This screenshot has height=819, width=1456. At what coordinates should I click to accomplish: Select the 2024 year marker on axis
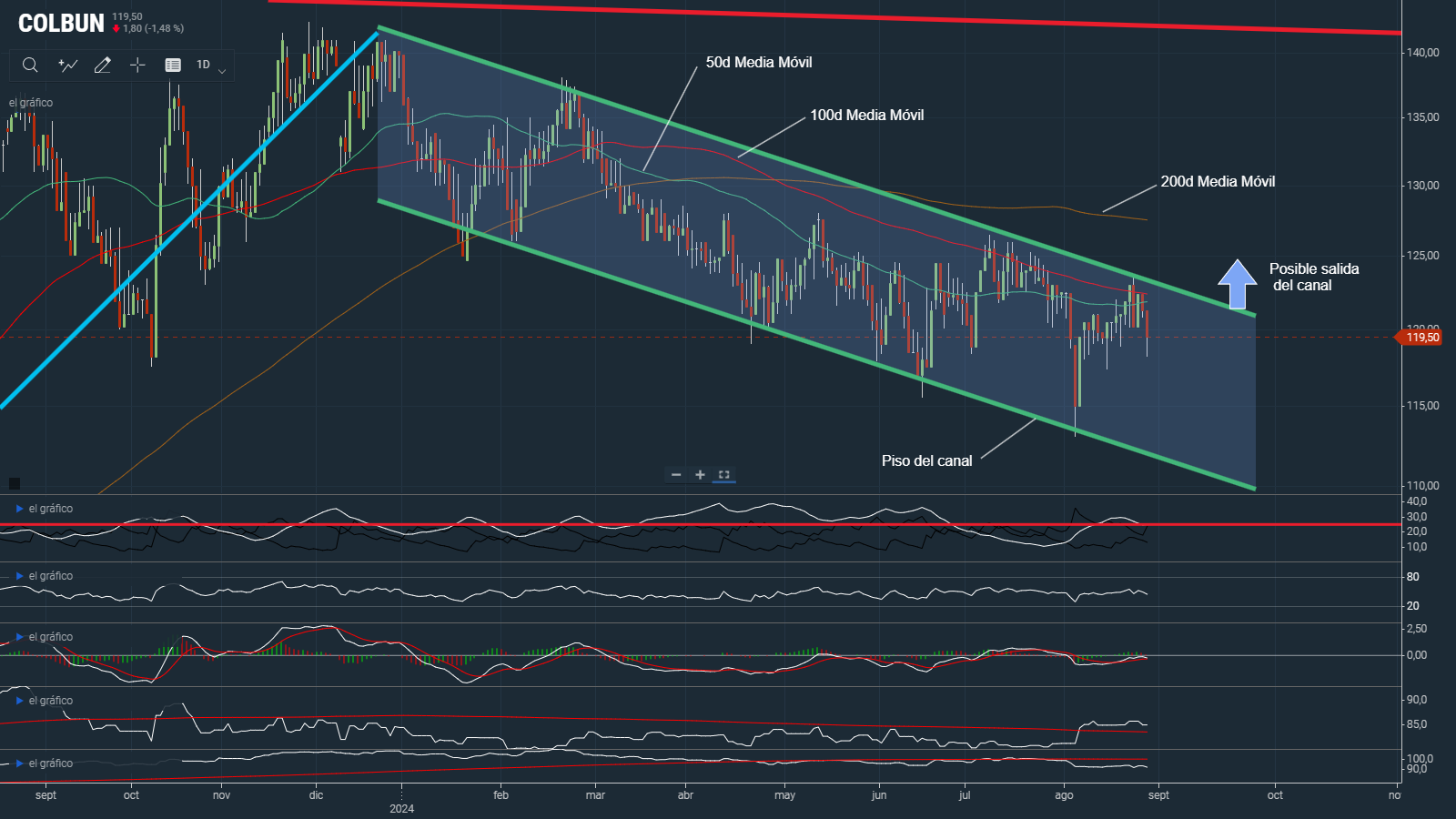pyautogui.click(x=401, y=808)
